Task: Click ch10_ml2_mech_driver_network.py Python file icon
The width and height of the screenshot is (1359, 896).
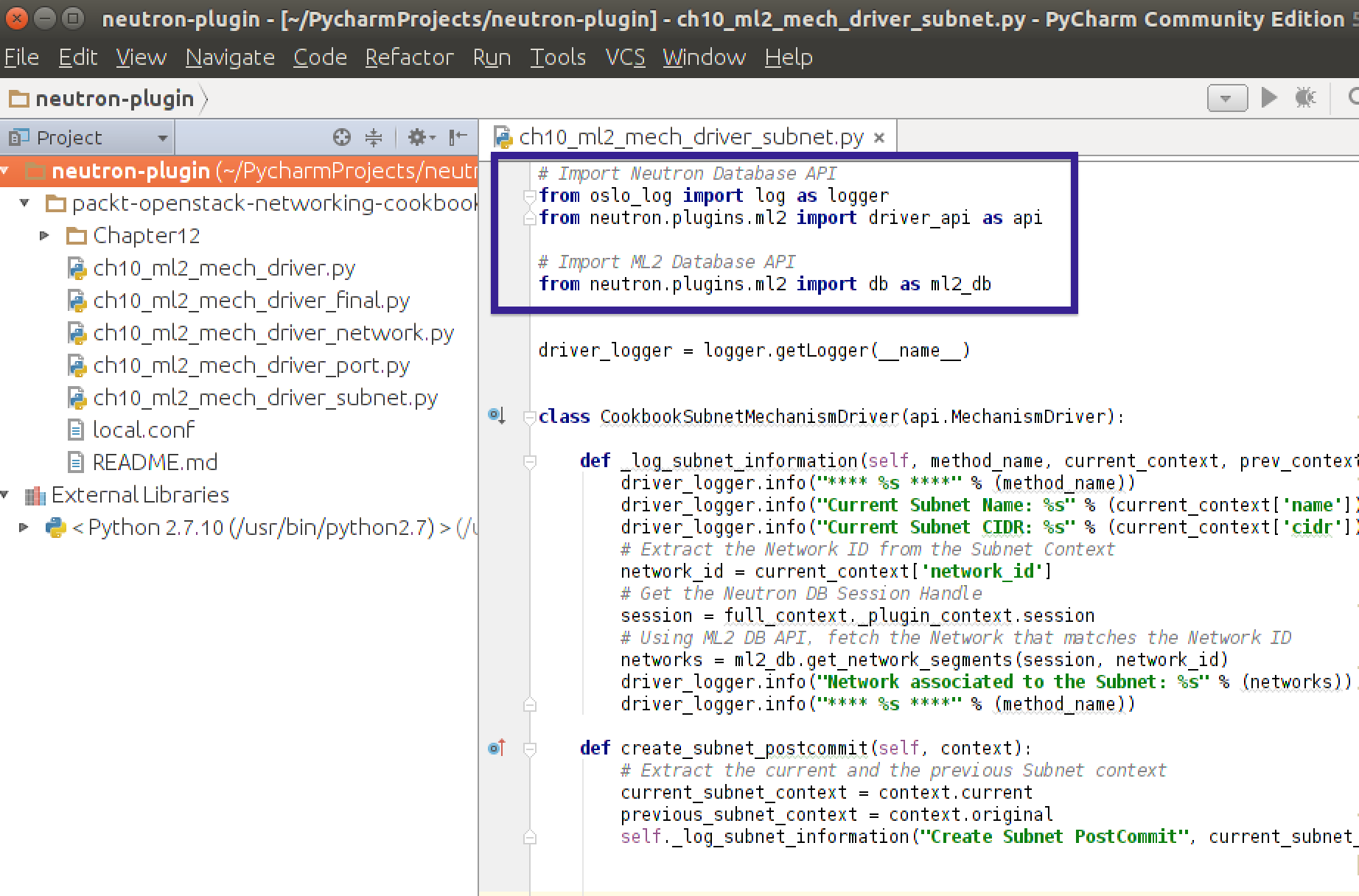Action: pos(77,333)
